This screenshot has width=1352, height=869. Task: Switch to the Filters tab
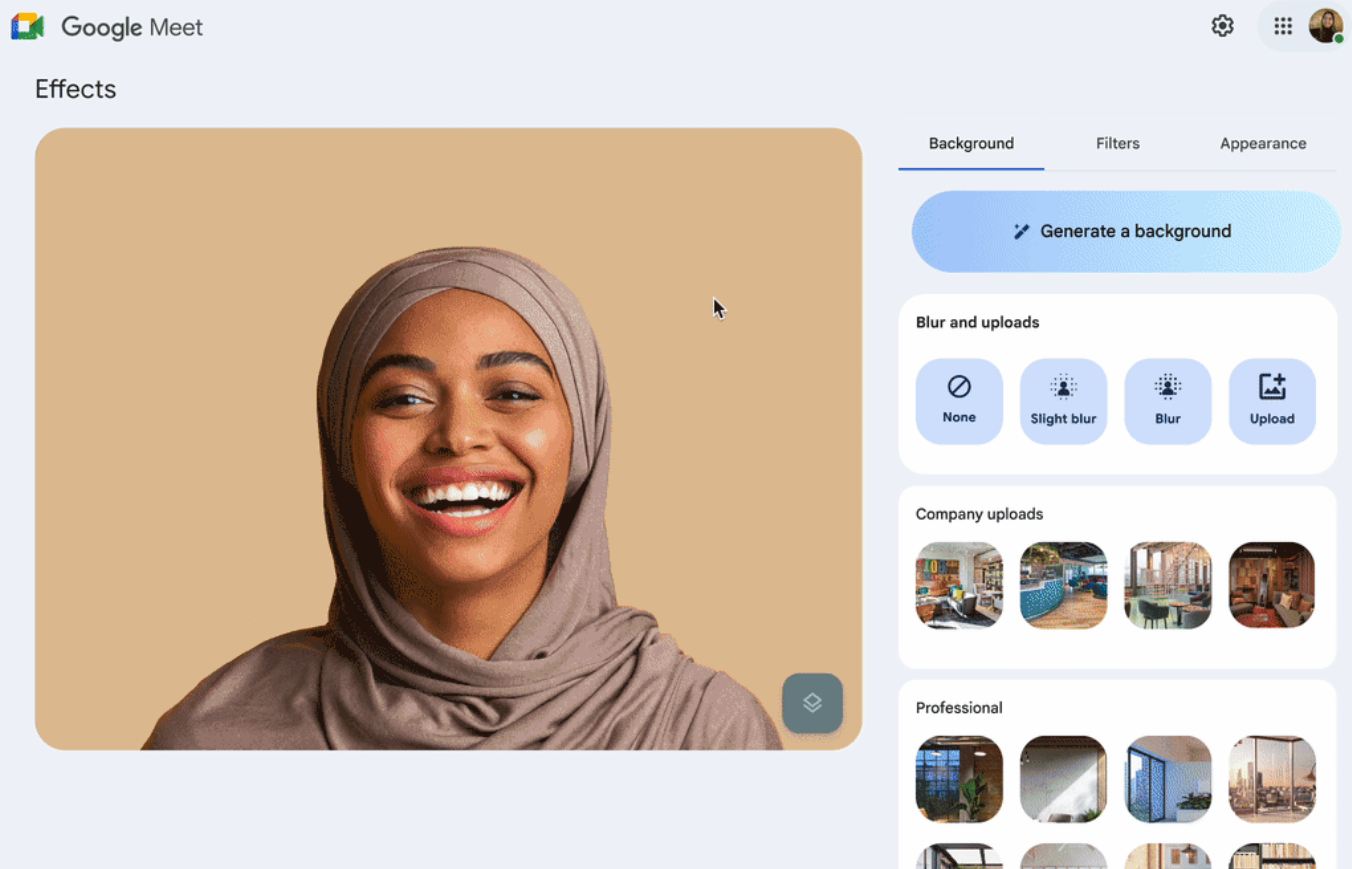pos(1117,143)
